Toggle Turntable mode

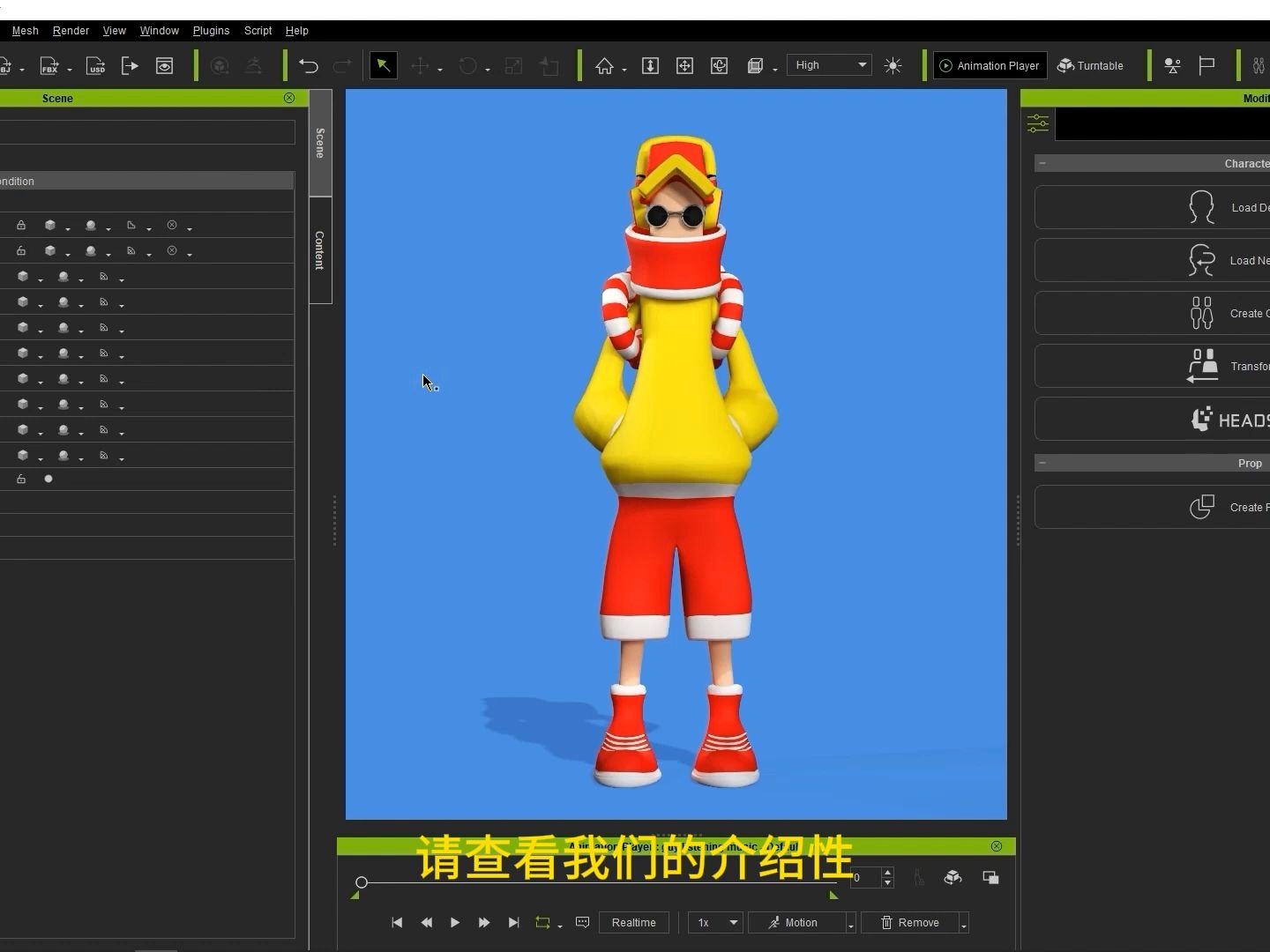pyautogui.click(x=1090, y=65)
